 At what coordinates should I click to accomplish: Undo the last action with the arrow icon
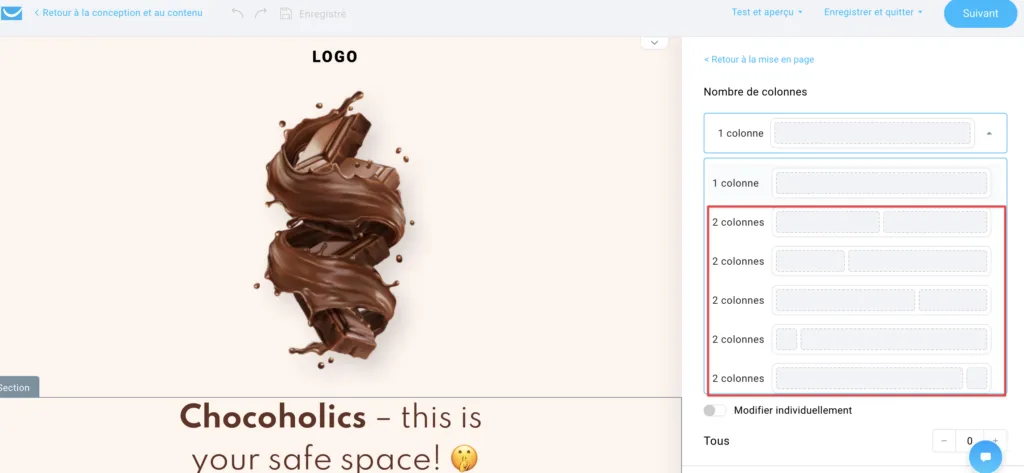[x=238, y=13]
